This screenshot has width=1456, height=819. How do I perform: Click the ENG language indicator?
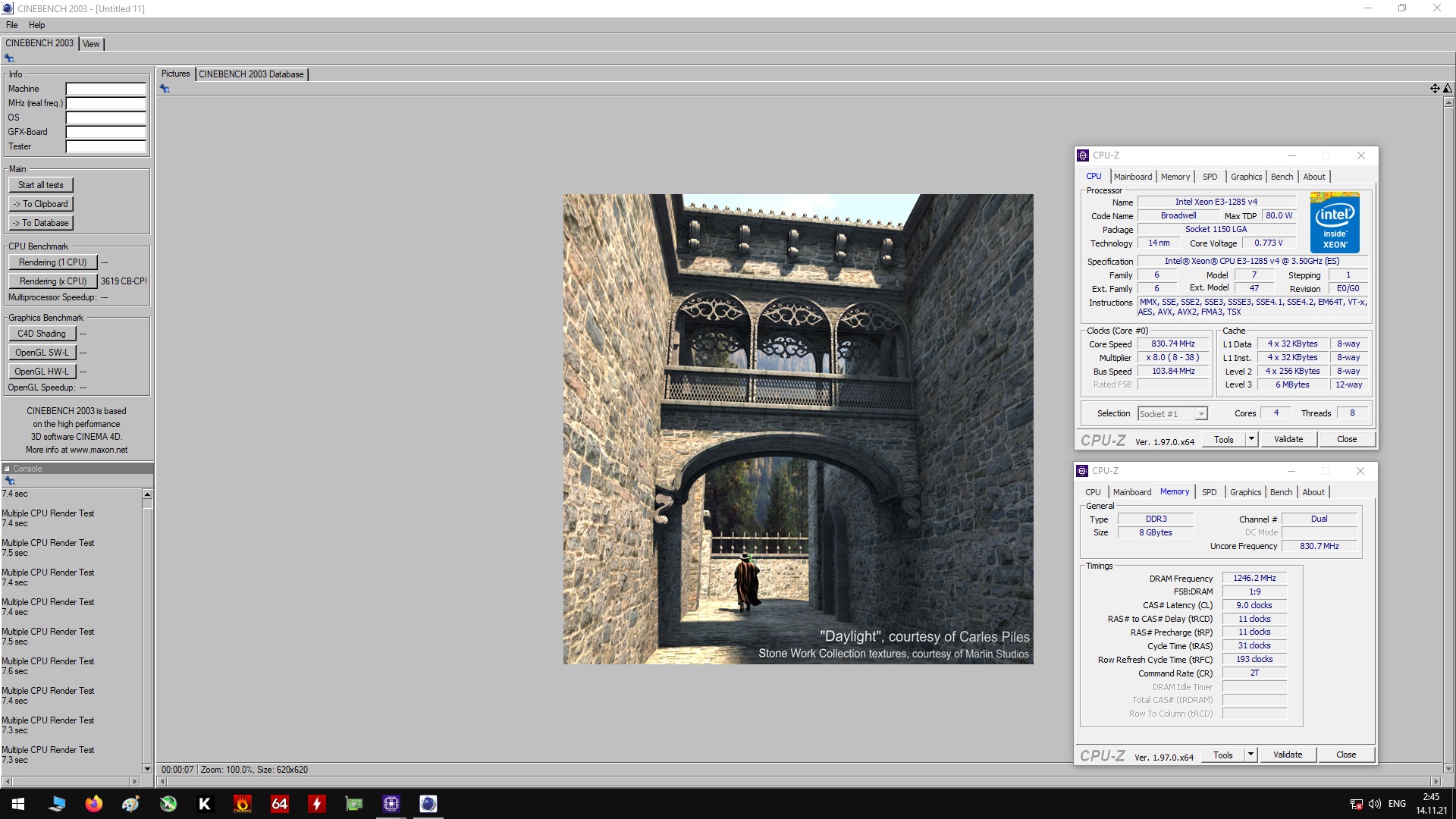coord(1397,804)
